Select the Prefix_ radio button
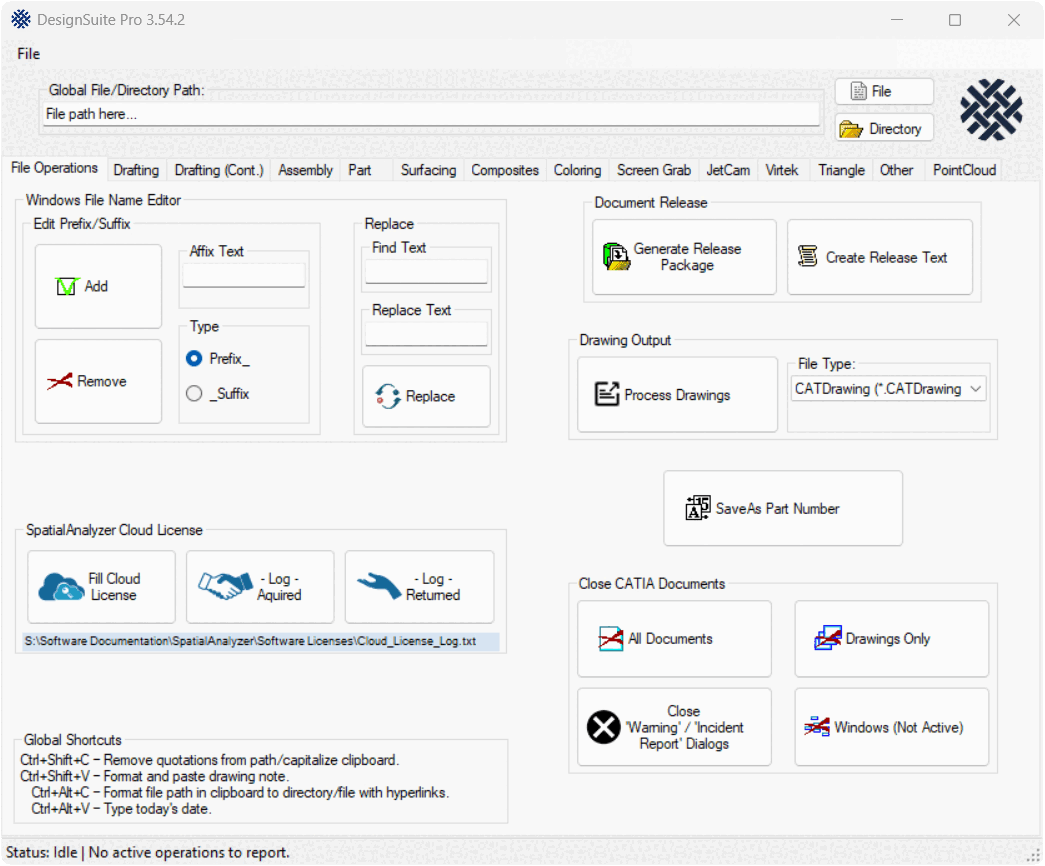Image resolution: width=1045 pixels, height=866 pixels. 194,359
